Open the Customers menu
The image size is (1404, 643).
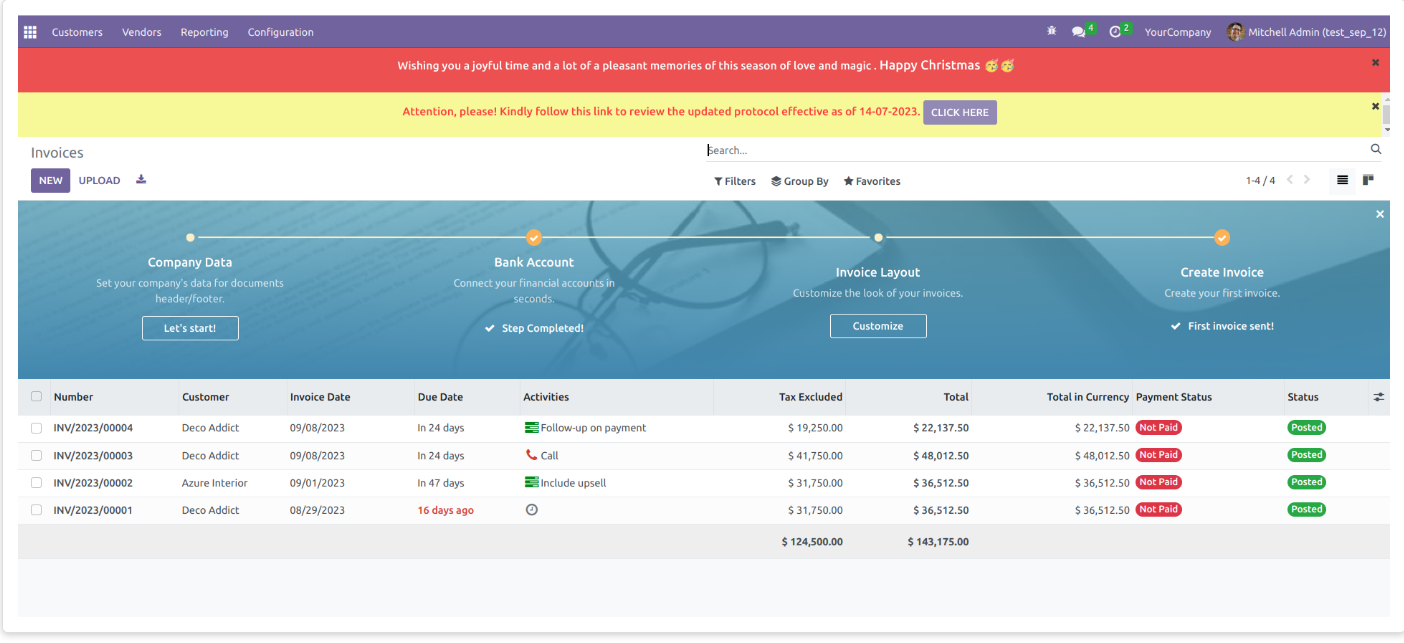click(x=77, y=32)
